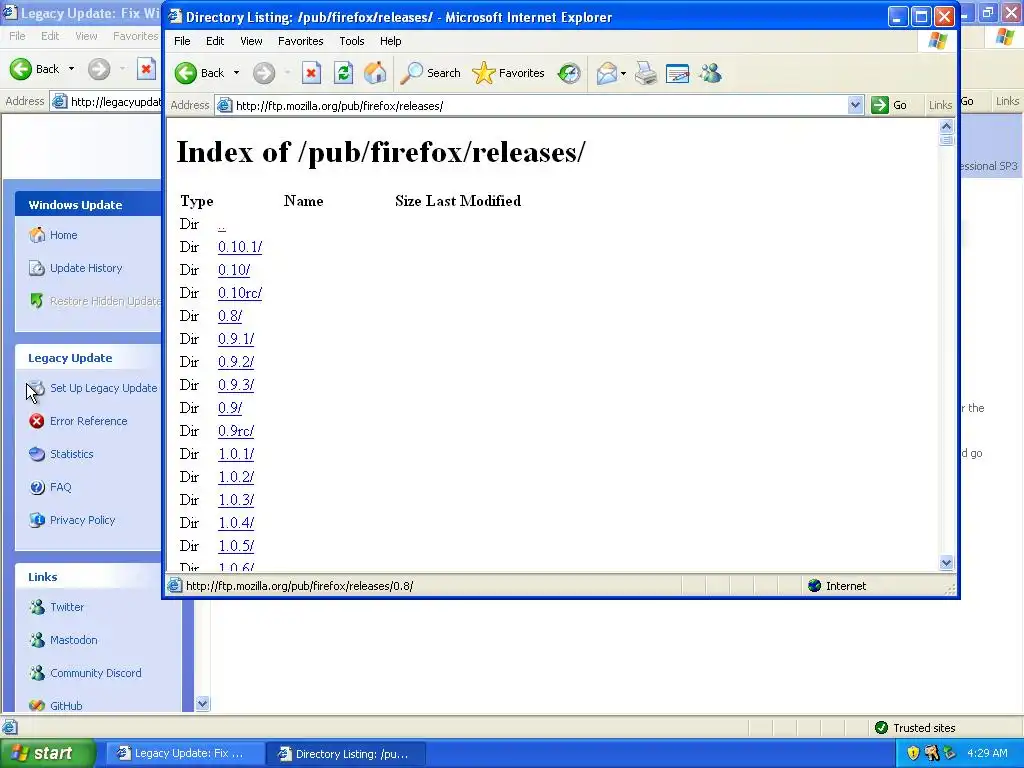Image resolution: width=1024 pixels, height=768 pixels.
Task: Open View menu in Directory Listing window
Action: pyautogui.click(x=251, y=41)
